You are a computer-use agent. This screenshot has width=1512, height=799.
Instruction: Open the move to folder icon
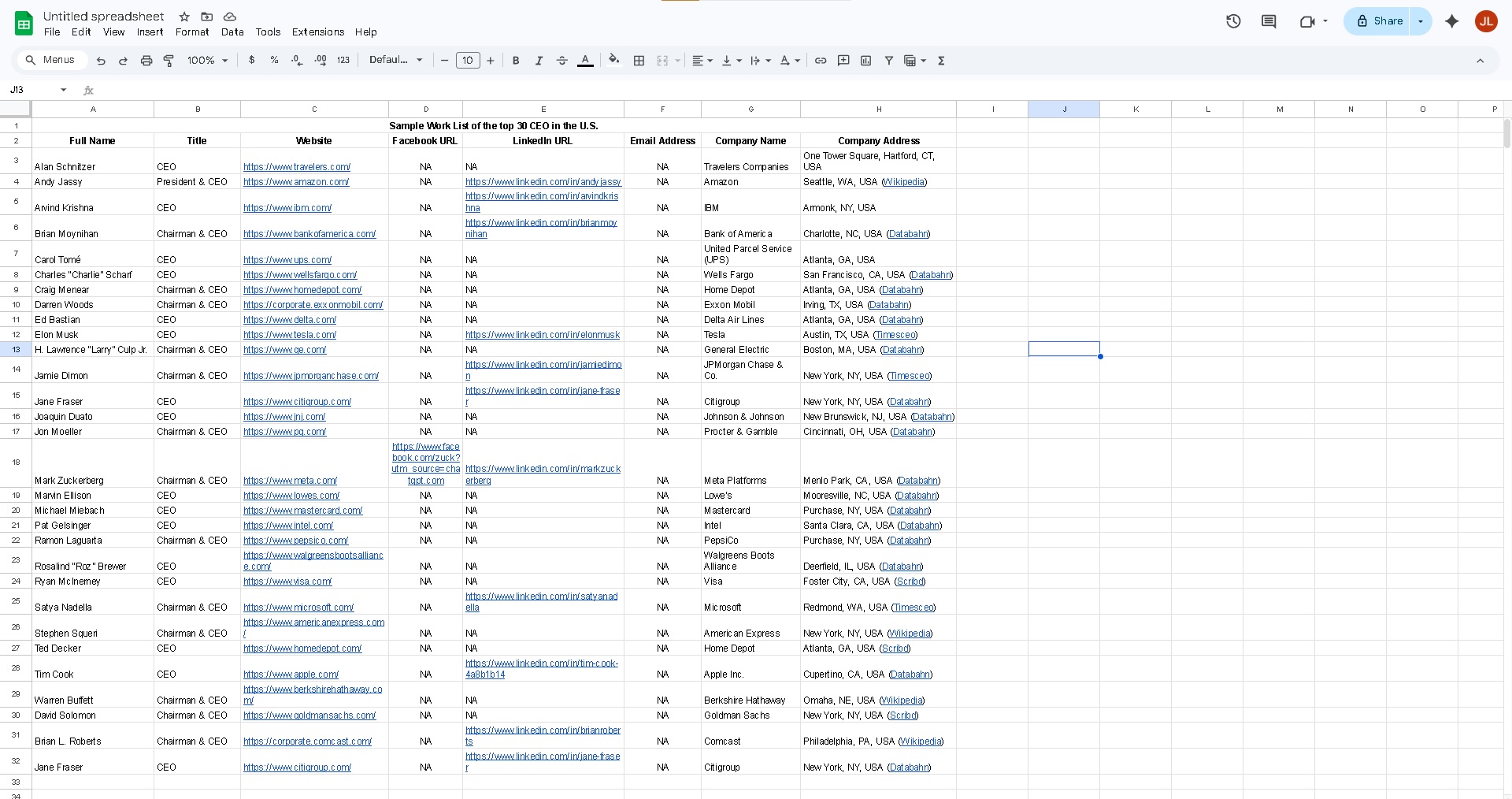207,17
